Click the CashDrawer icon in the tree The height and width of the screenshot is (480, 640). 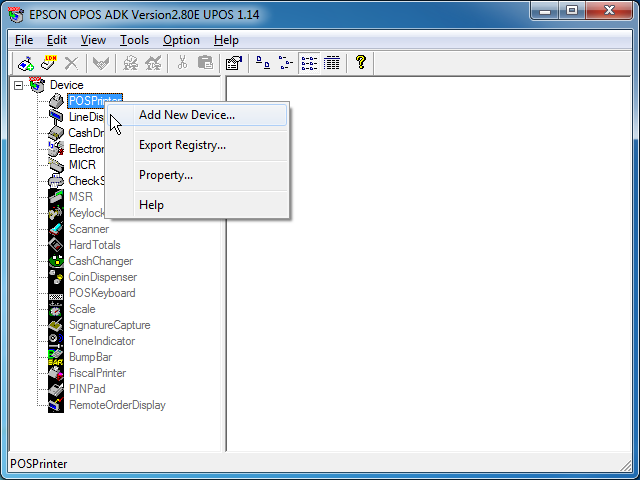coord(56,133)
